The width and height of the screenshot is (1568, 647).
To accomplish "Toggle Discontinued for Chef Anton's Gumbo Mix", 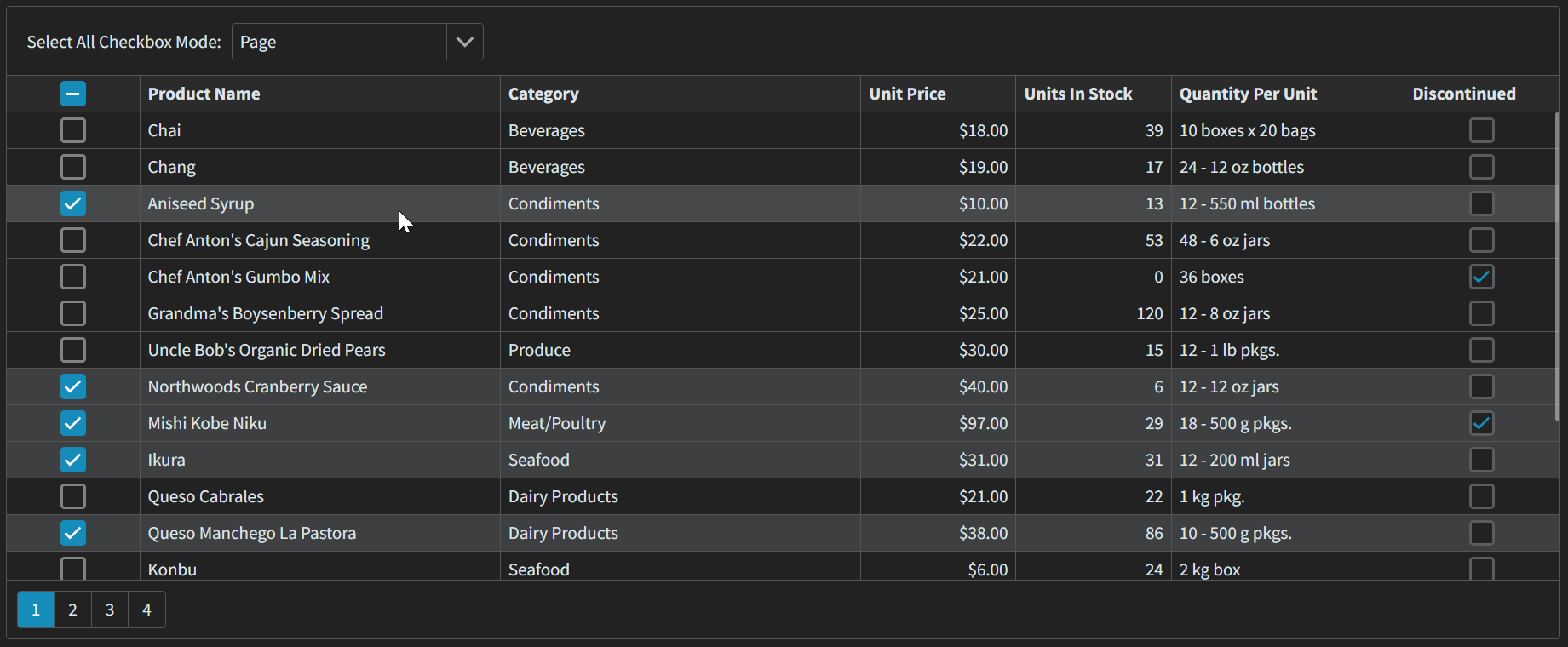I will [1481, 277].
